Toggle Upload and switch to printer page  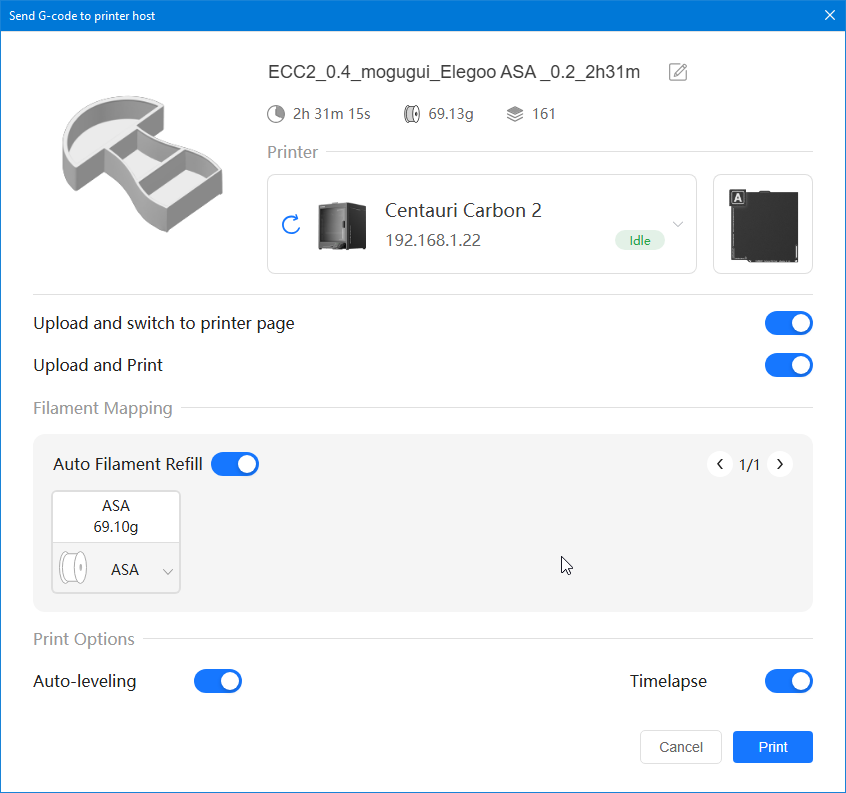(788, 324)
